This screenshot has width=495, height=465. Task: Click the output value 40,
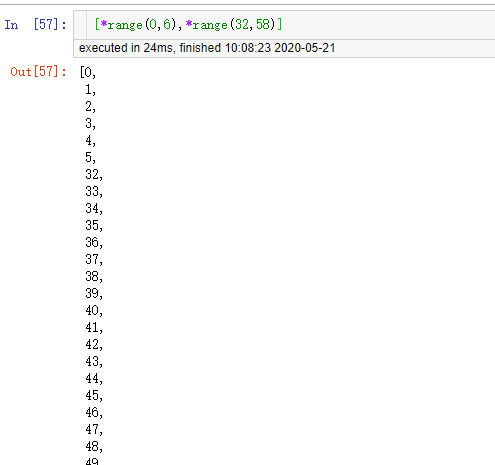pyautogui.click(x=94, y=310)
